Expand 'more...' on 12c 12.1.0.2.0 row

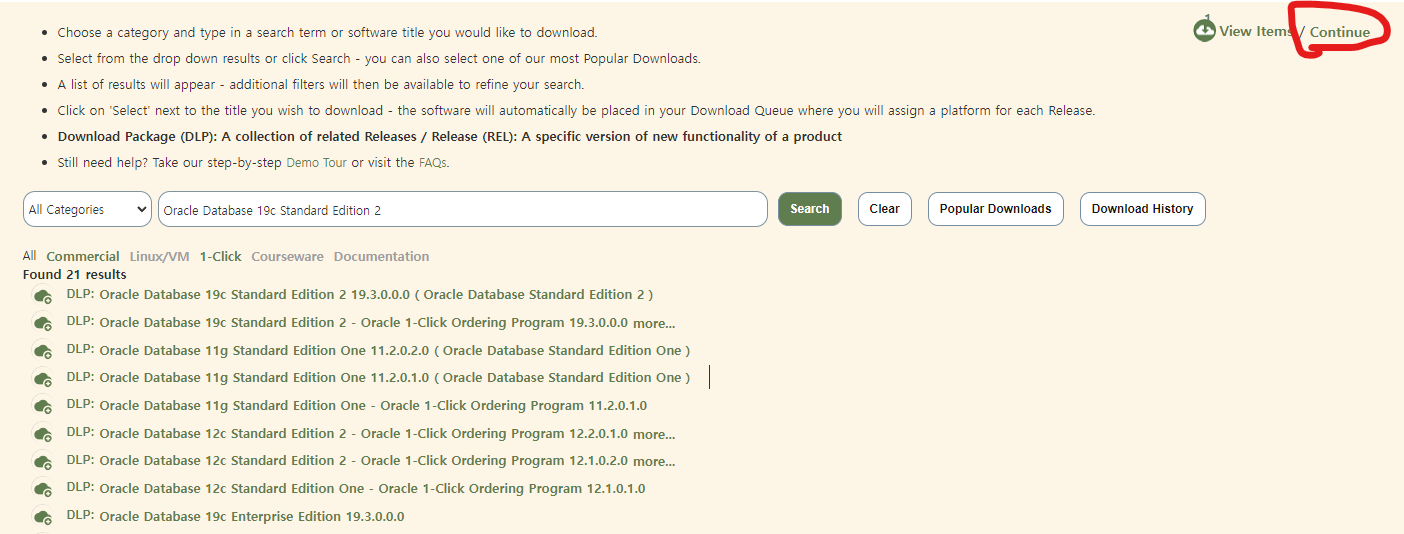click(654, 461)
